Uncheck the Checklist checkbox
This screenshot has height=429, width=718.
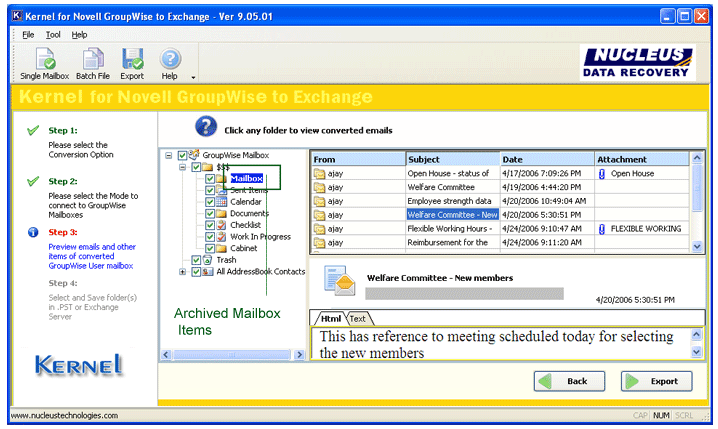coord(210,225)
